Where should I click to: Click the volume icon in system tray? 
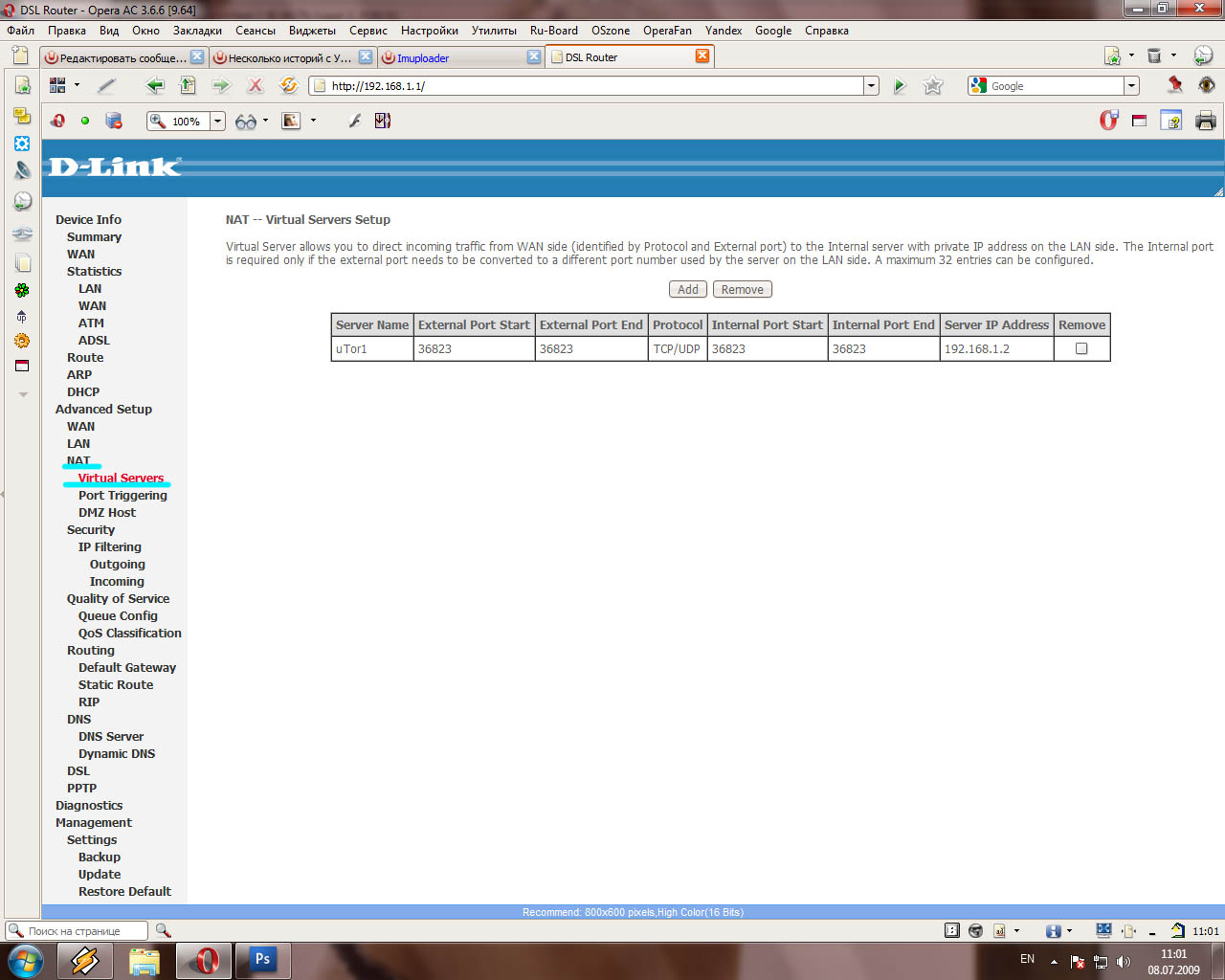tap(1124, 962)
